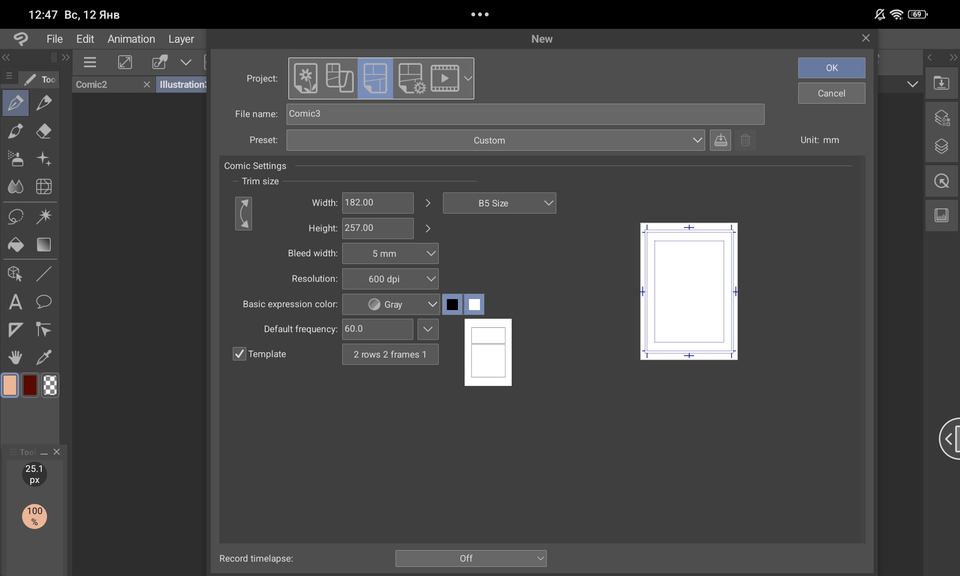
Task: Open the hamburger menu in command bar
Action: [x=90, y=62]
